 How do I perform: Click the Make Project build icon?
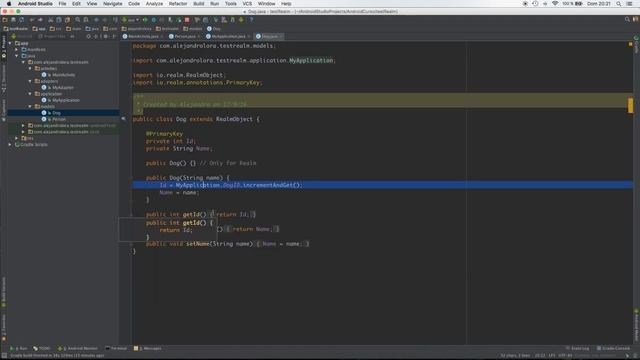pyautogui.click(x=115, y=20)
